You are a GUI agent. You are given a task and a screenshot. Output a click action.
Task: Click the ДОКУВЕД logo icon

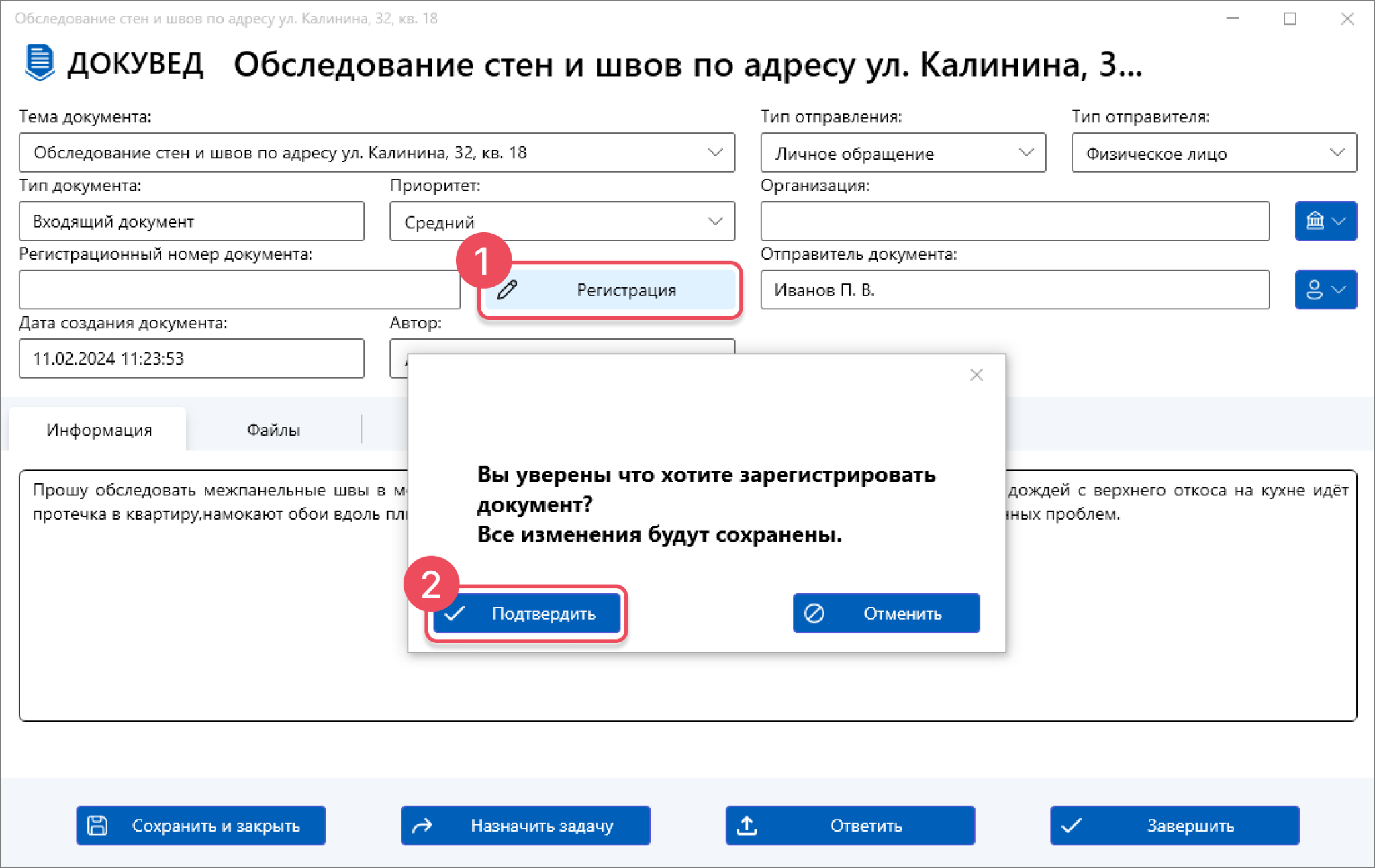click(40, 63)
